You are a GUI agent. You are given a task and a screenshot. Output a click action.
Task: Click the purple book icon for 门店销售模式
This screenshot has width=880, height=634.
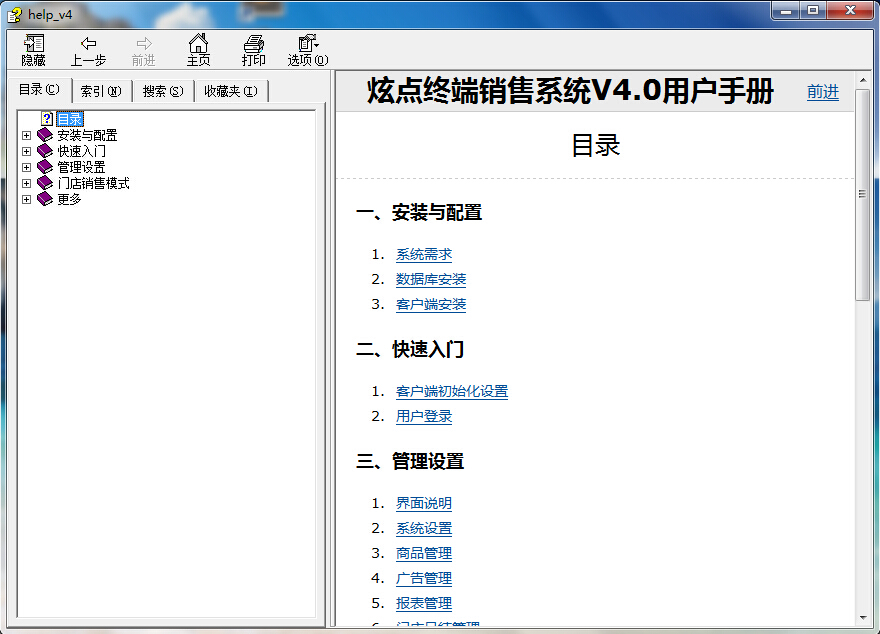pos(45,183)
